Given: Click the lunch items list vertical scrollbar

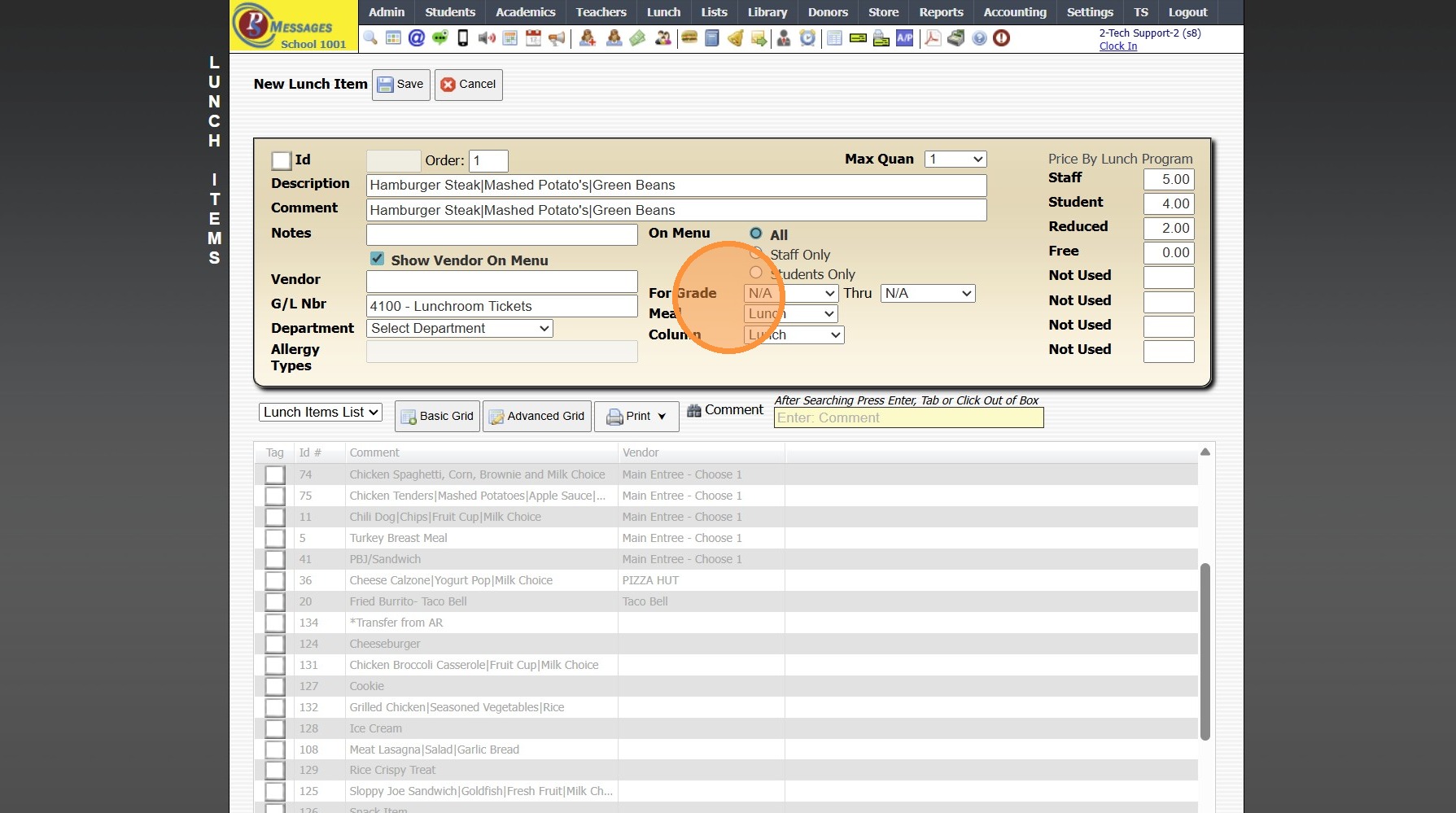Looking at the screenshot, I should (x=1205, y=651).
